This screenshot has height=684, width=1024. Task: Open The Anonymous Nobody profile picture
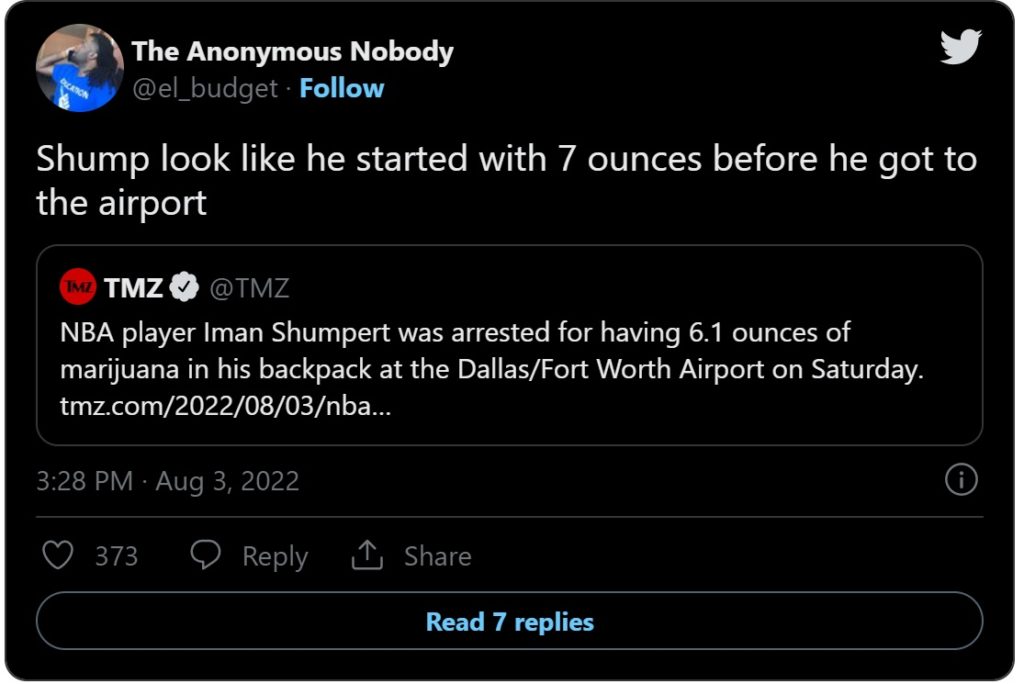[80, 68]
